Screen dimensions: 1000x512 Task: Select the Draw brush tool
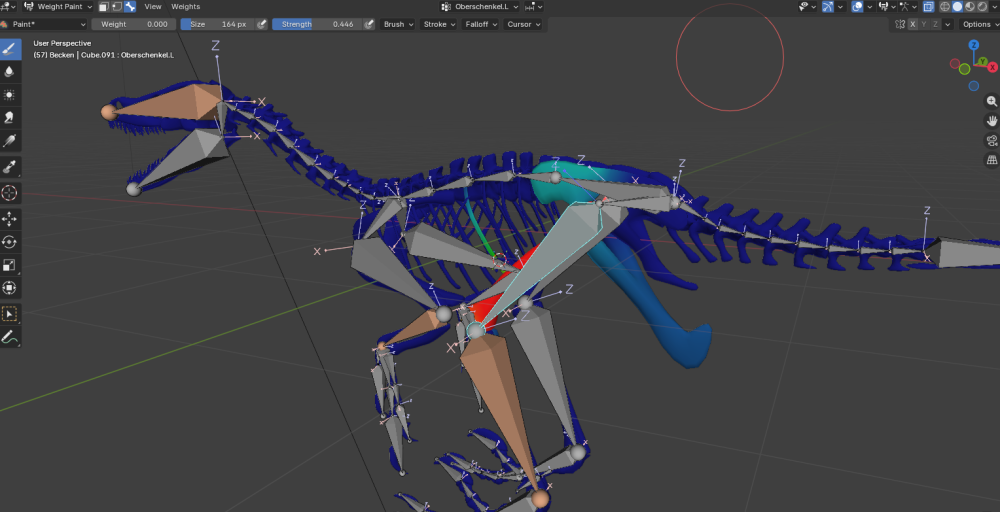(10, 49)
